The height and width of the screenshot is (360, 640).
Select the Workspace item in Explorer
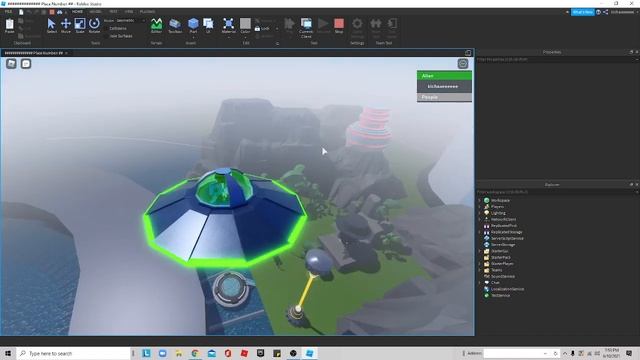click(x=497, y=200)
